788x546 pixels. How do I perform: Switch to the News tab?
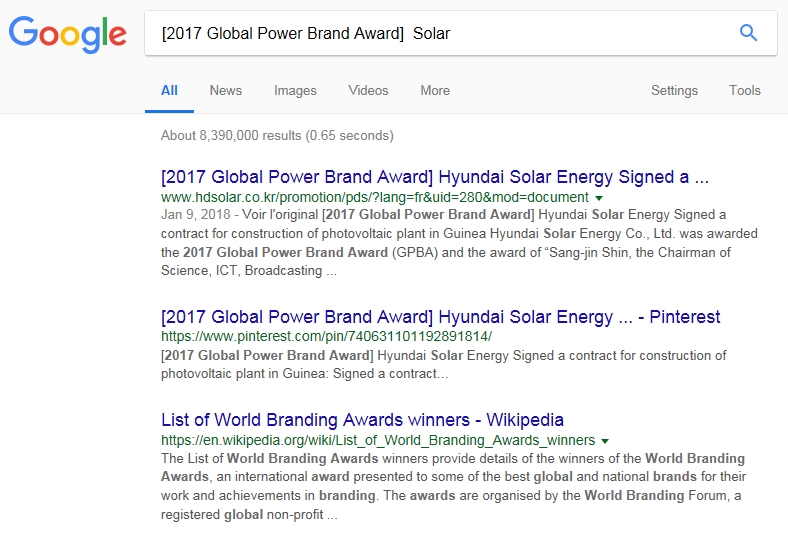pos(225,90)
